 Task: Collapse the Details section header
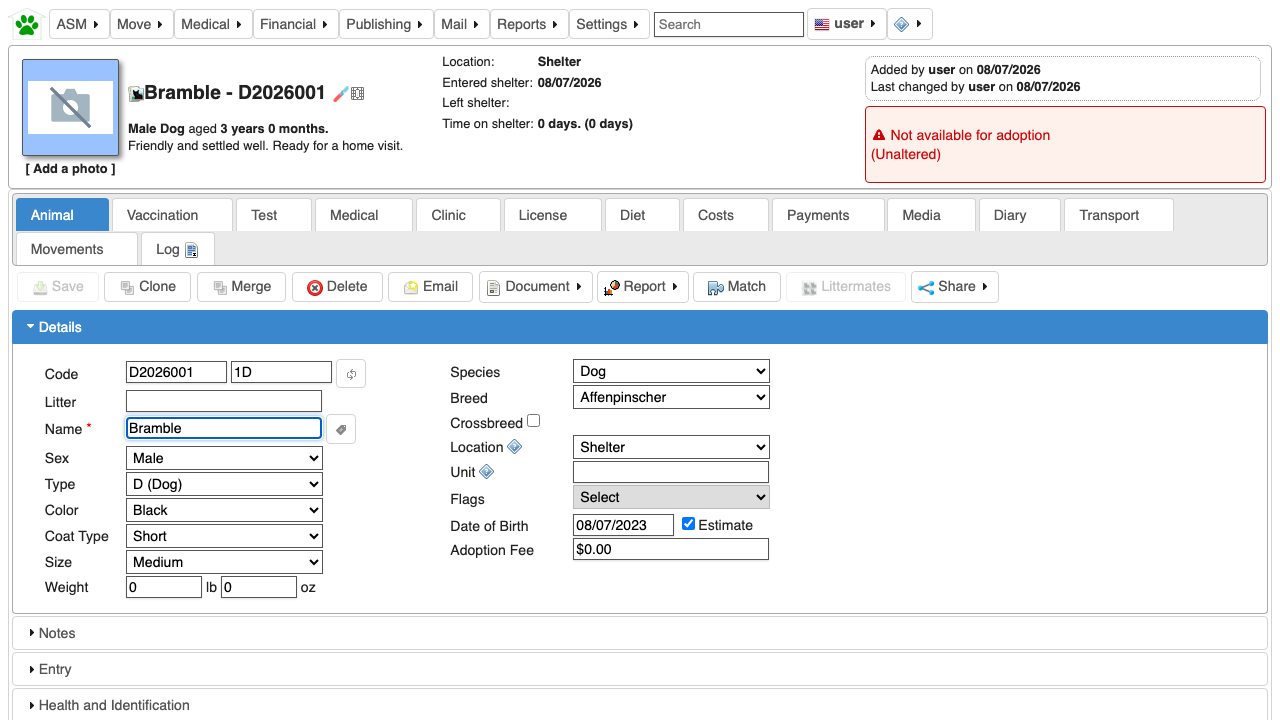click(640, 327)
